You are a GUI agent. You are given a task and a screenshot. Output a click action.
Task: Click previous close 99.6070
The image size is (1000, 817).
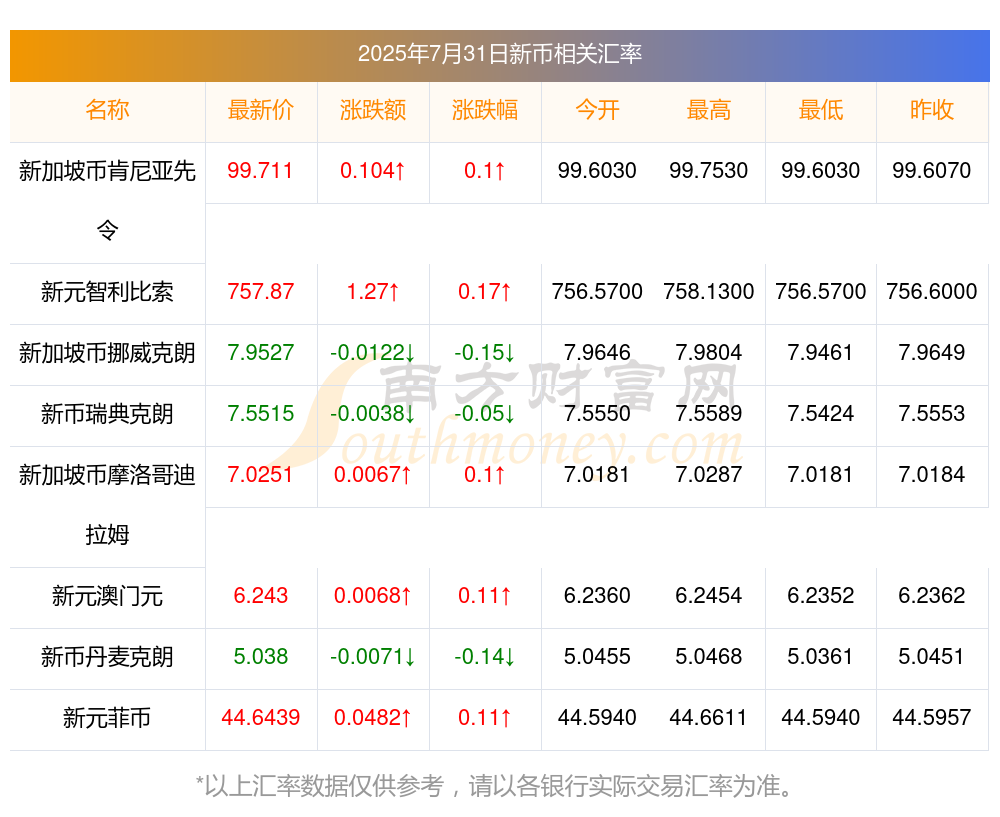click(932, 171)
